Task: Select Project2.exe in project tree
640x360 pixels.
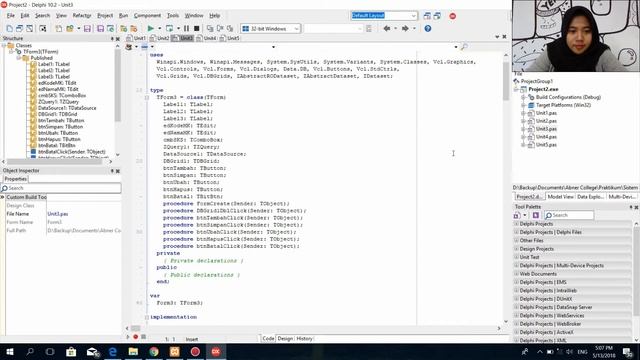Action: pyautogui.click(x=543, y=89)
